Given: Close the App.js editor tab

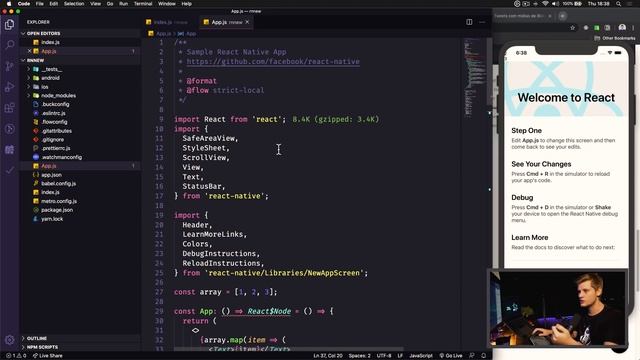Looking at the screenshot, I should click(247, 22).
